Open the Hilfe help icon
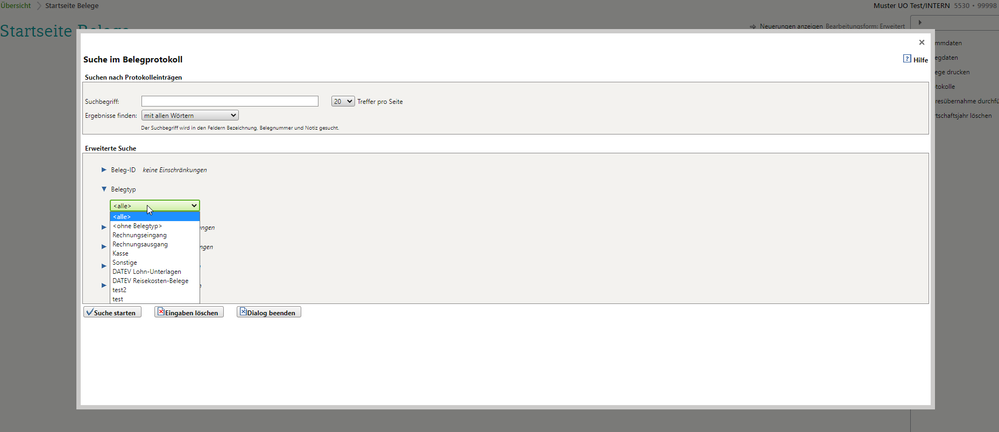This screenshot has height=432, width=999. (x=907, y=60)
